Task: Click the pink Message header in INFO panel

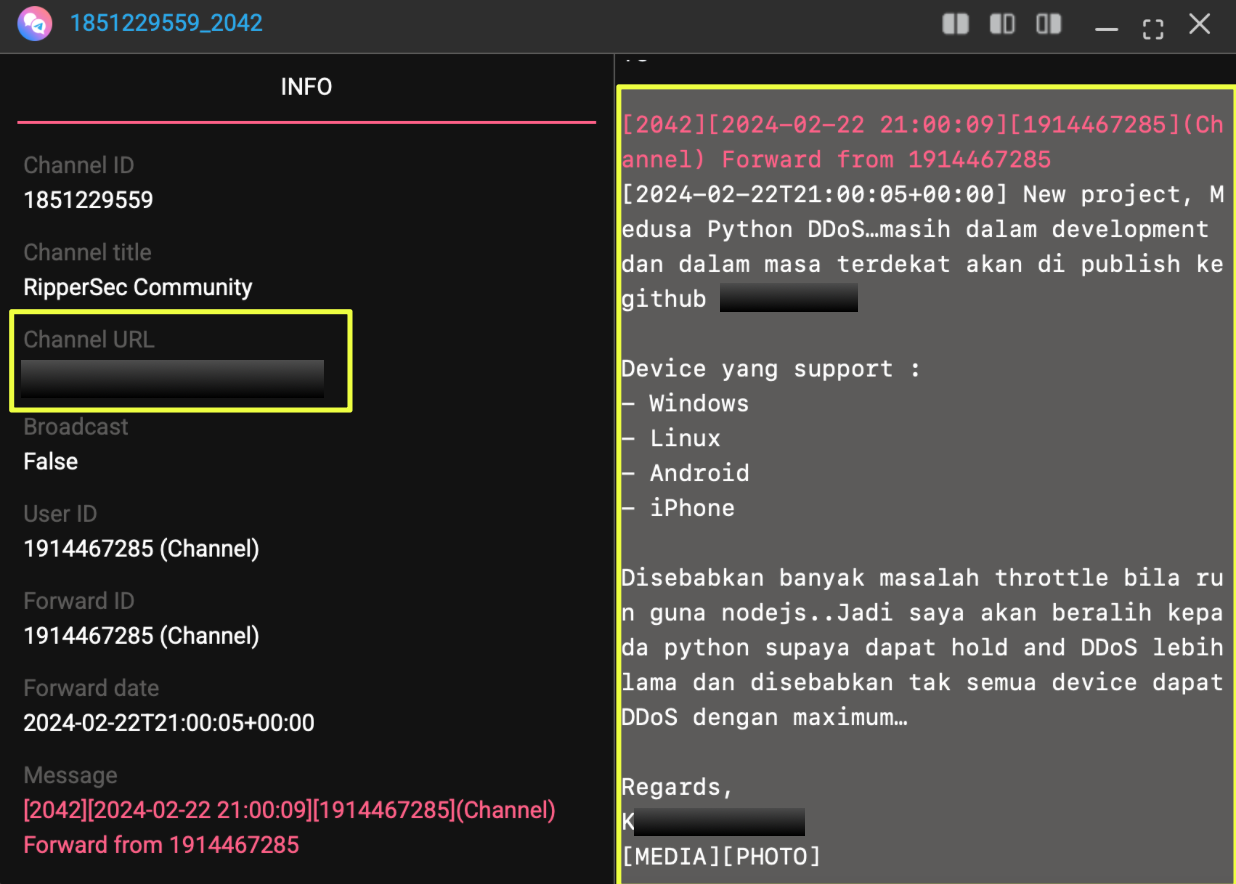Action: (x=289, y=826)
